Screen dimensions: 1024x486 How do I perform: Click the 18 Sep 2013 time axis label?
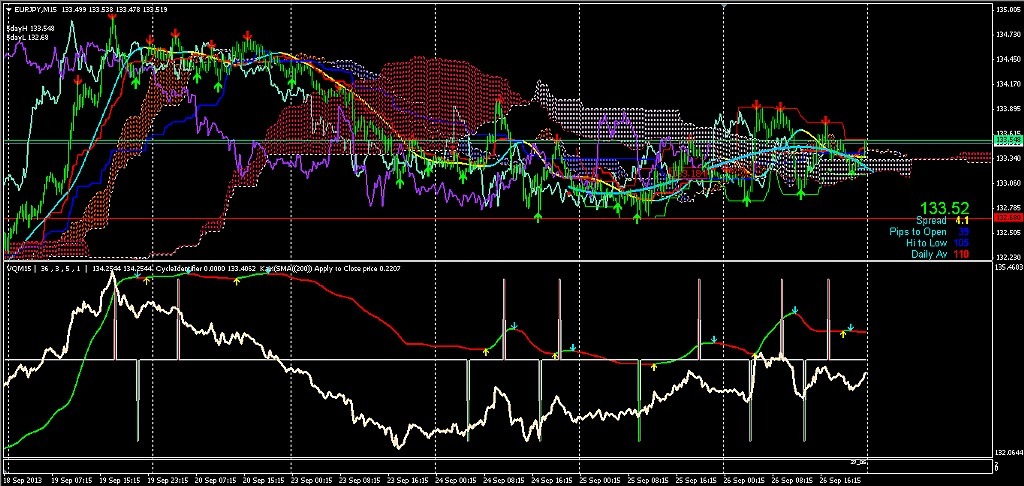coord(22,480)
